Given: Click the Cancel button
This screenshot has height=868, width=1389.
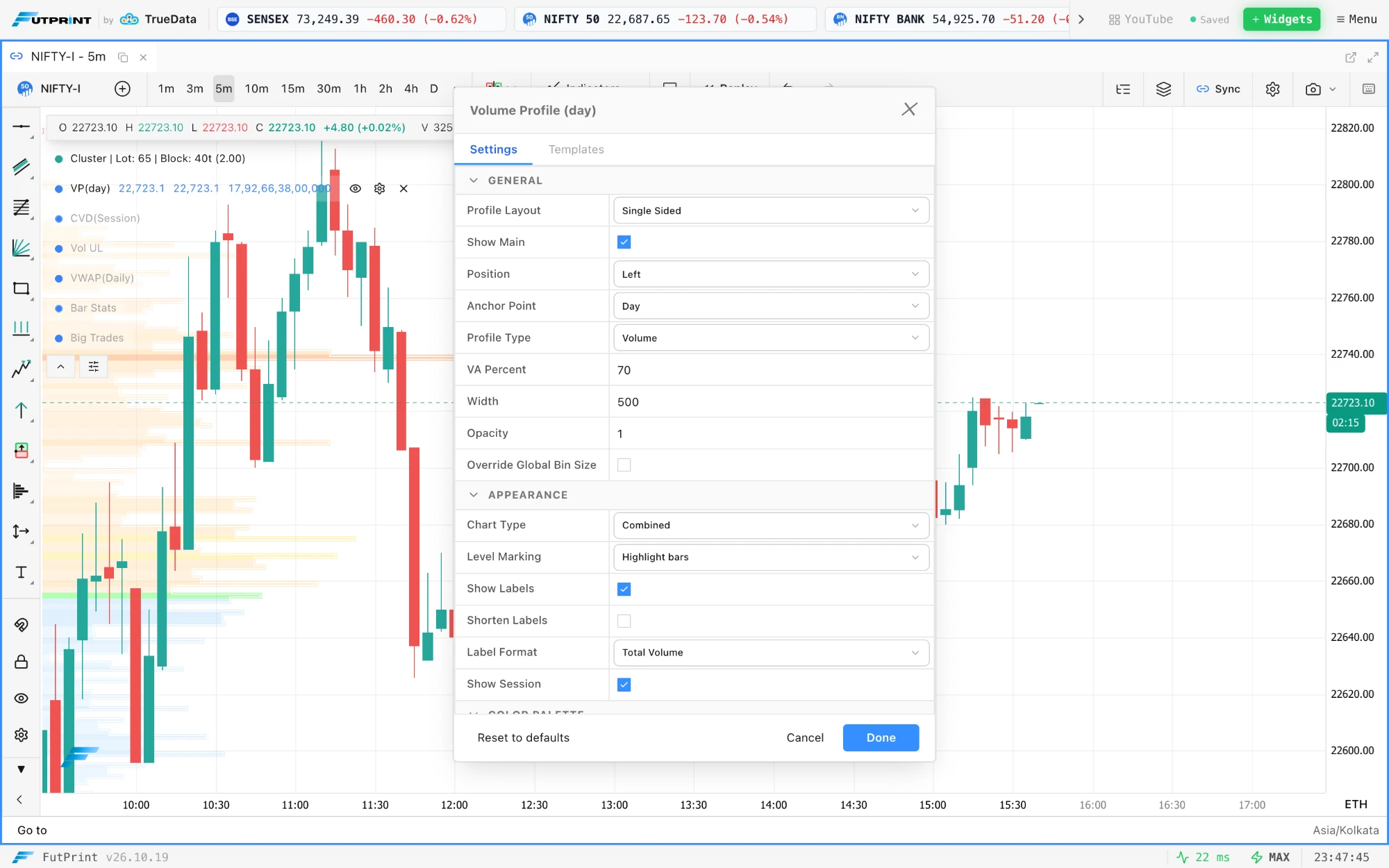Looking at the screenshot, I should (x=805, y=737).
